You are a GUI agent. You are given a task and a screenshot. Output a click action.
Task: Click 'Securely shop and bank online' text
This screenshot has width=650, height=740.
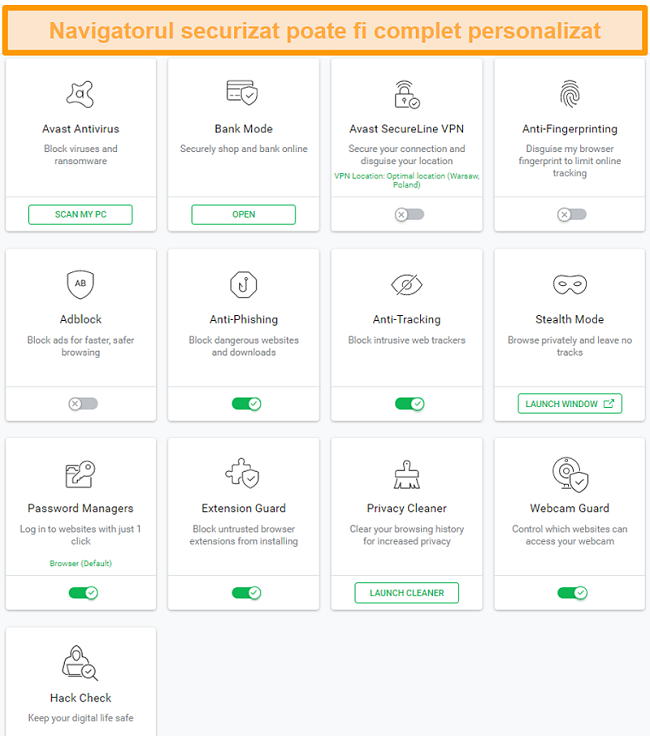[x=244, y=149]
